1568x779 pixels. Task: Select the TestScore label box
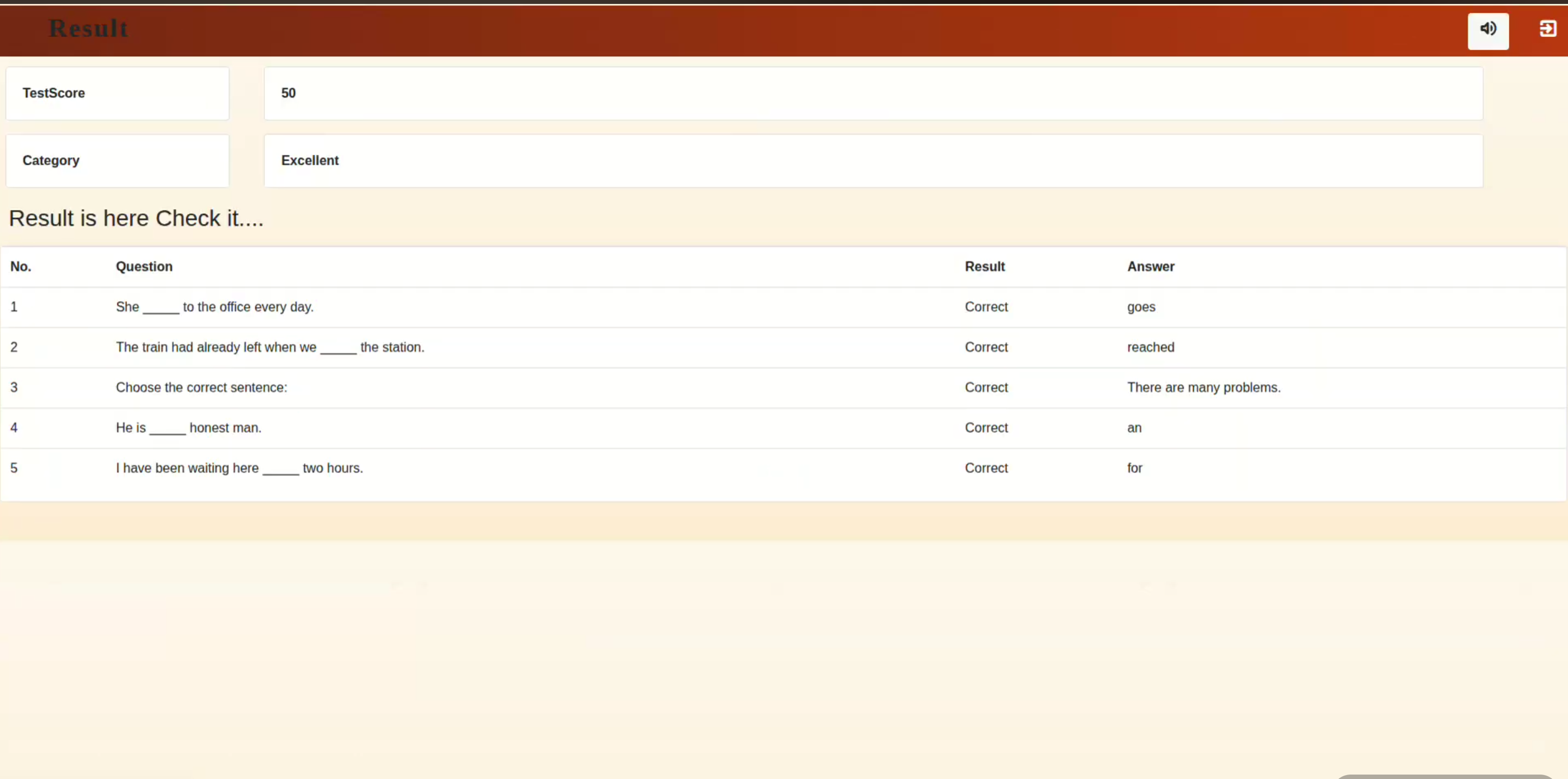tap(118, 93)
